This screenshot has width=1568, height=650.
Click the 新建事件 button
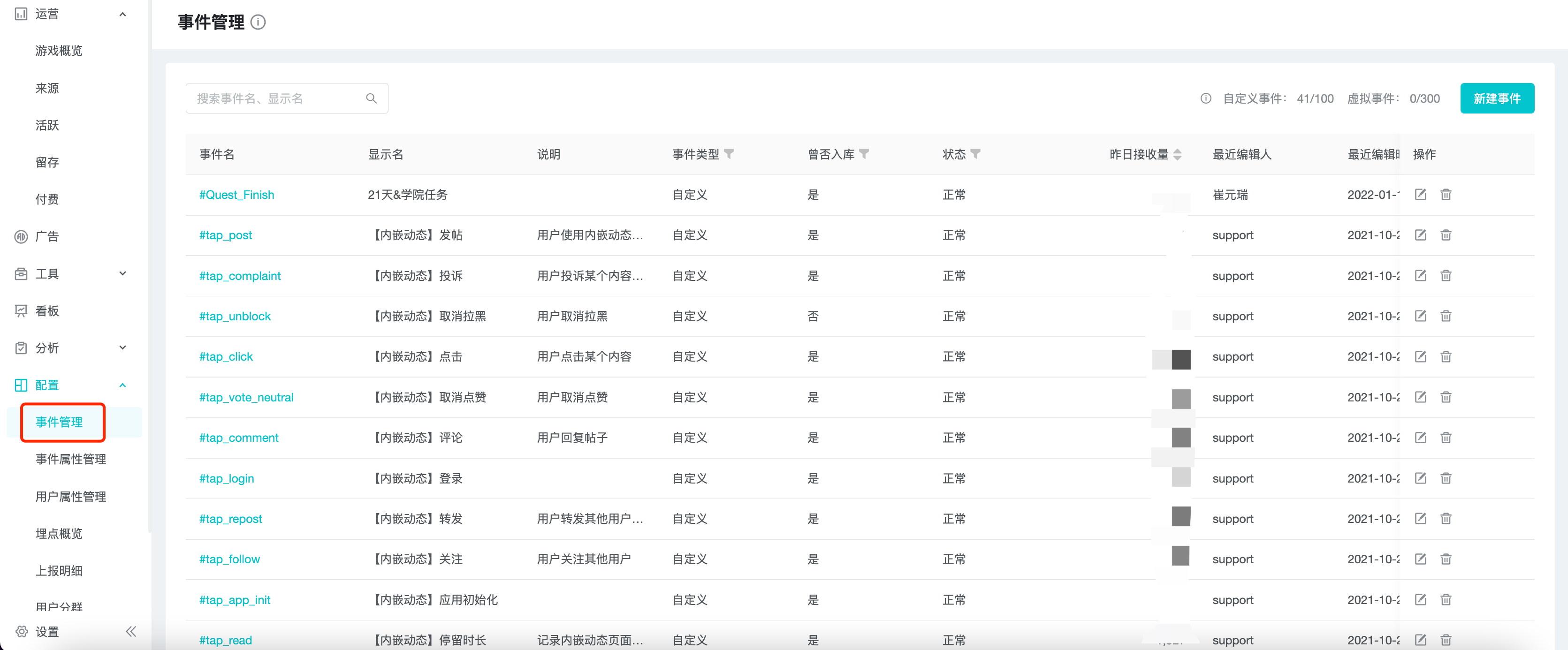[x=1497, y=98]
